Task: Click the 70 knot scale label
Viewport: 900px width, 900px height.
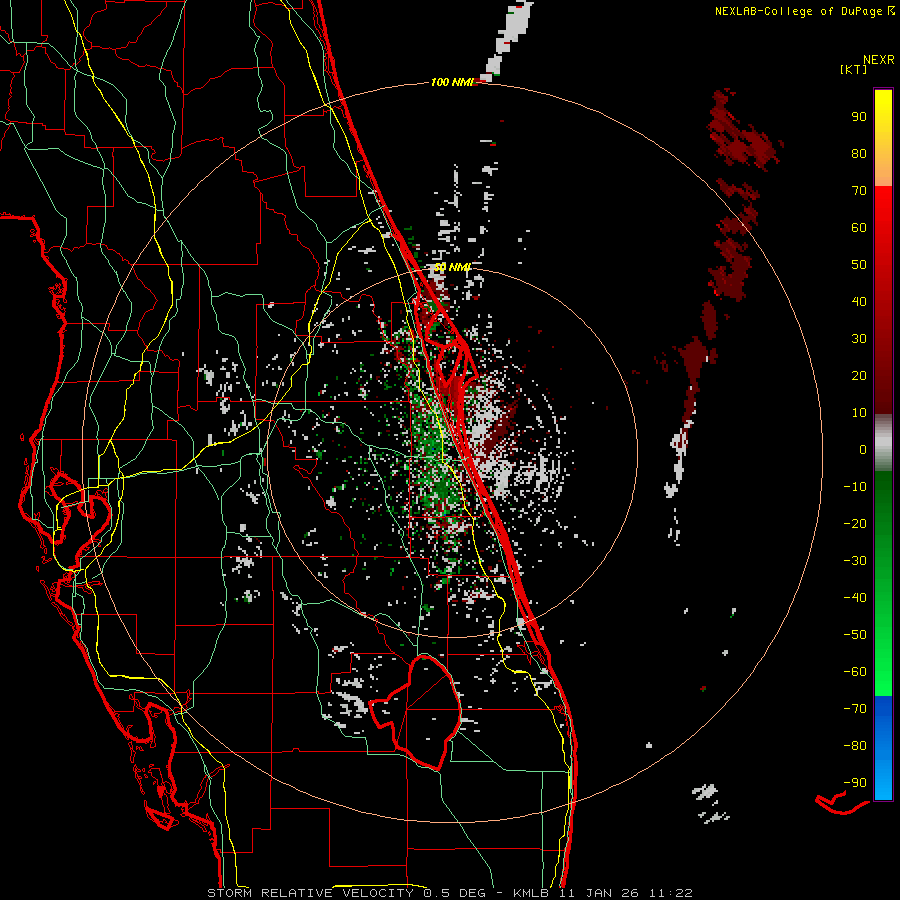Action: point(859,191)
